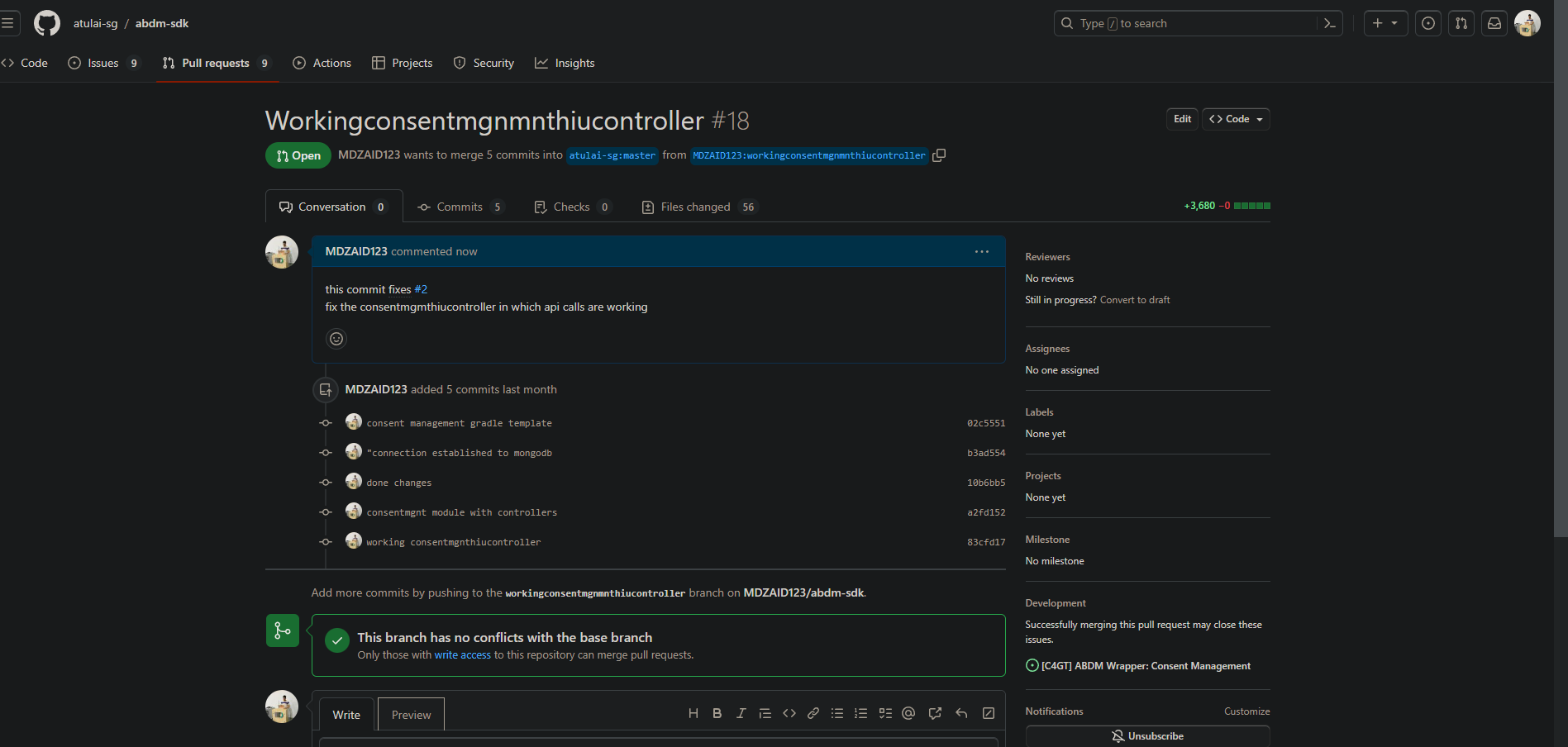The width and height of the screenshot is (1568, 747).
Task: Insert a link in comment editor
Action: click(813, 714)
